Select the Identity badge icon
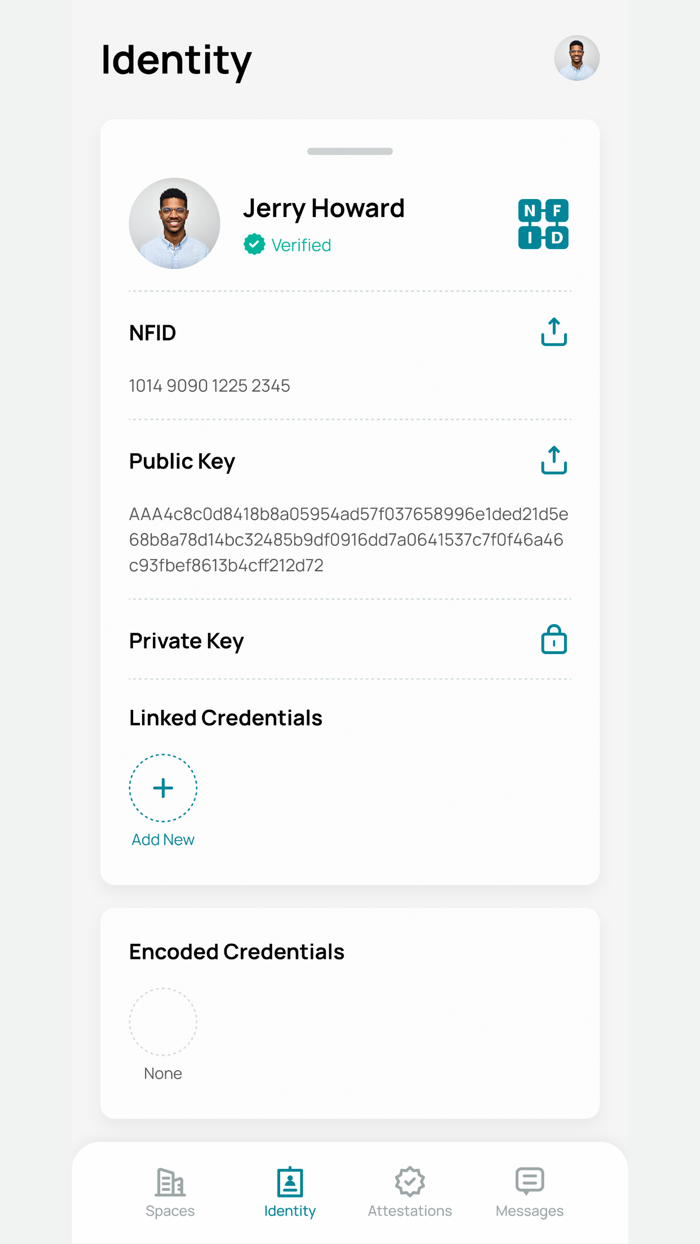700x1244 pixels. click(x=290, y=1182)
